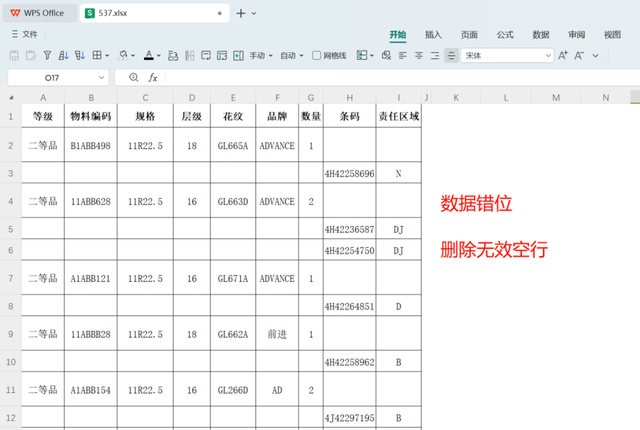The width and height of the screenshot is (640, 430).
Task: Click the zoom magnifier in formula bar
Action: [133, 78]
